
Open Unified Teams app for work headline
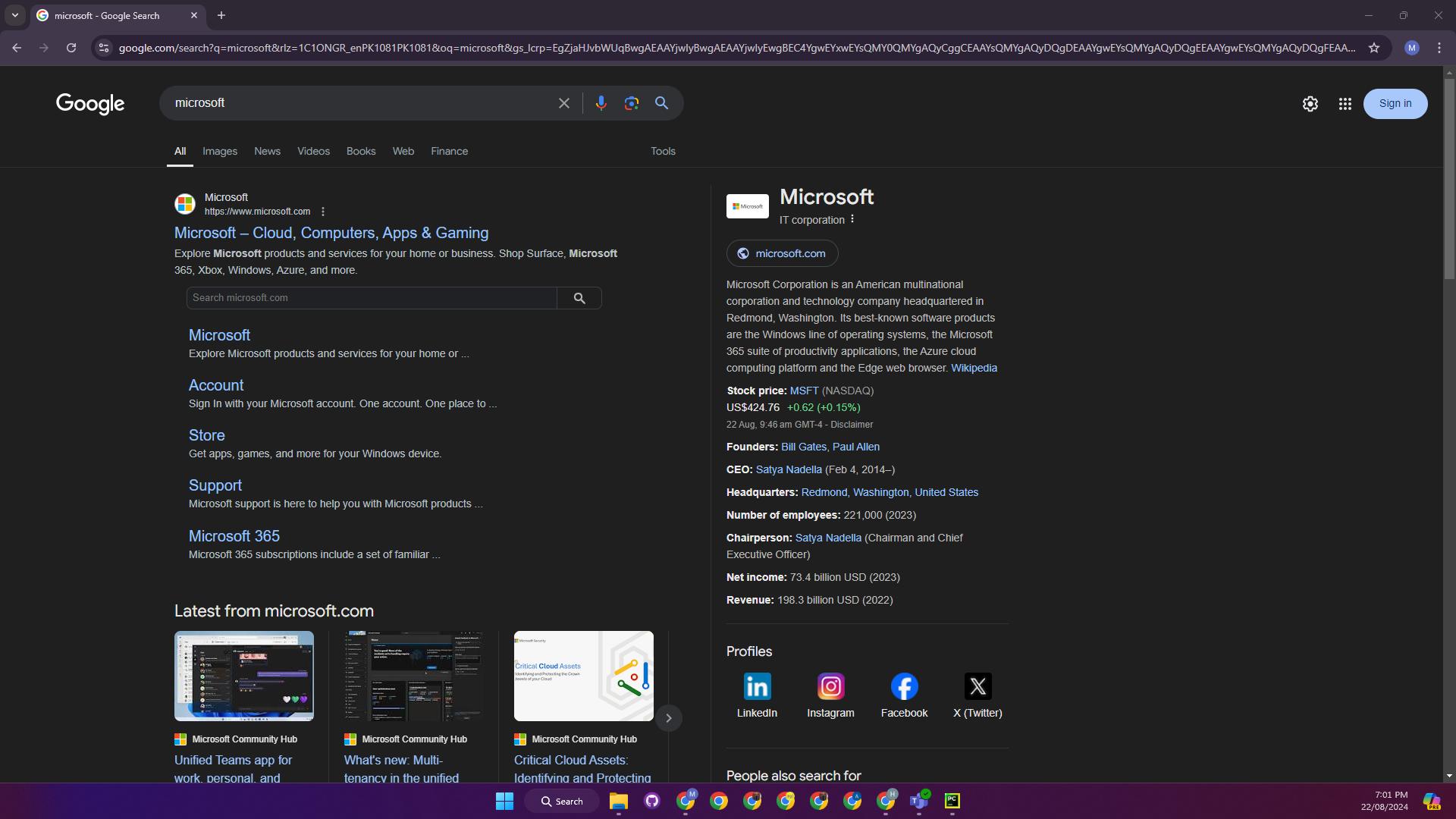point(234,768)
